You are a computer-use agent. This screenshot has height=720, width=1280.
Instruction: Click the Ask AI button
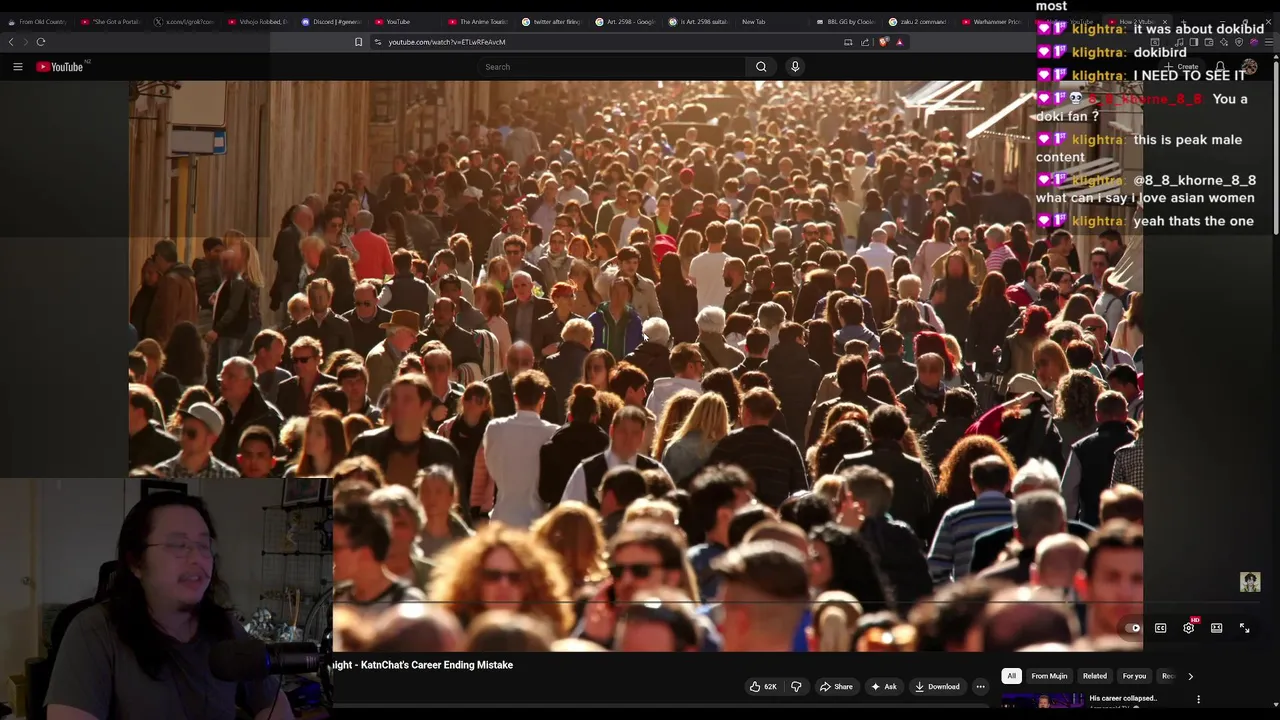[883, 687]
